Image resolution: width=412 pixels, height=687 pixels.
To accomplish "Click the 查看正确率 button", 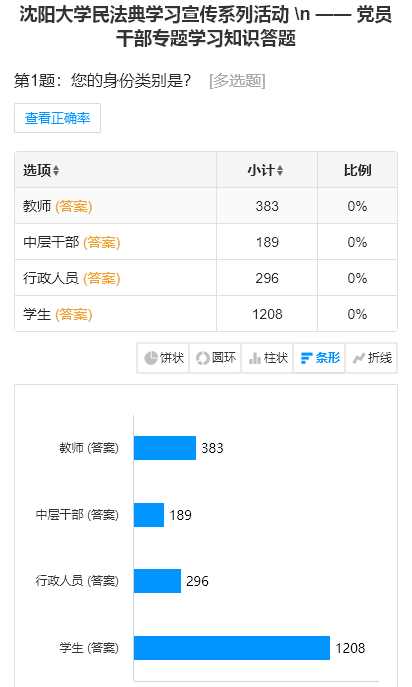I will point(57,118).
